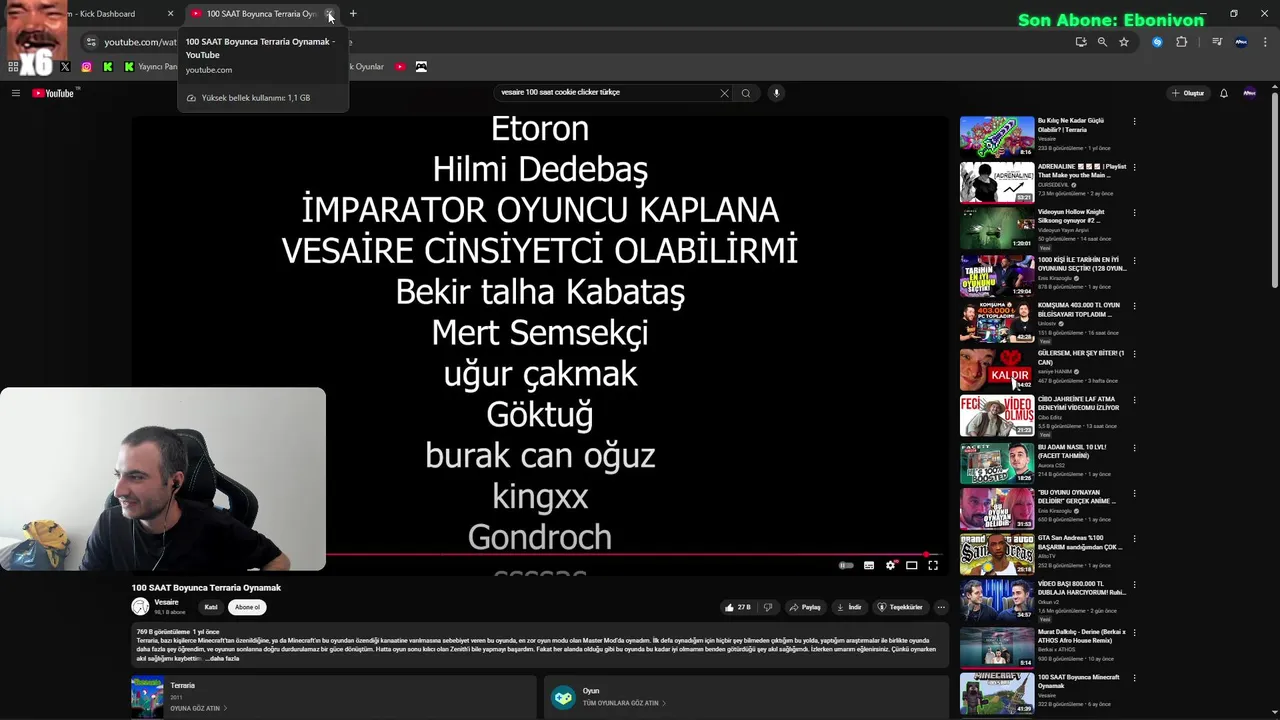Like the video with thumbs up
The height and width of the screenshot is (720, 1280).
tap(737, 607)
